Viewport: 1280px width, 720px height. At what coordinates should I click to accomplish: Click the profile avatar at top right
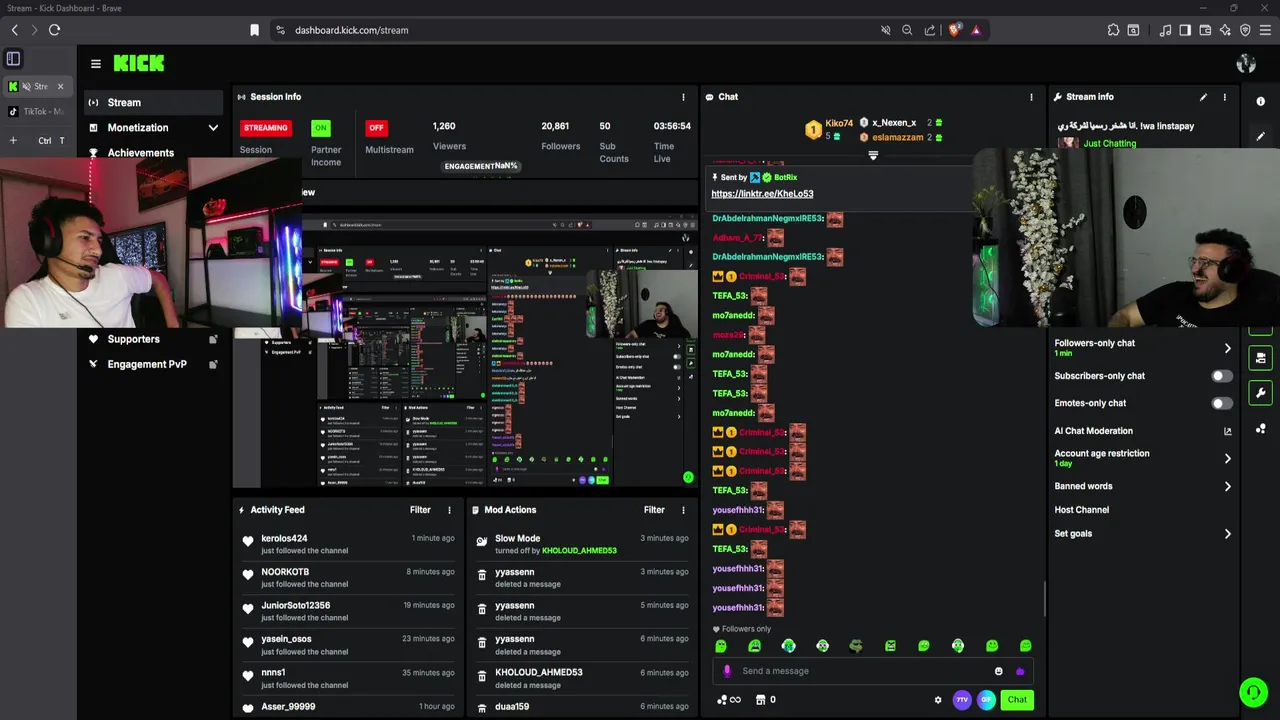point(1246,64)
